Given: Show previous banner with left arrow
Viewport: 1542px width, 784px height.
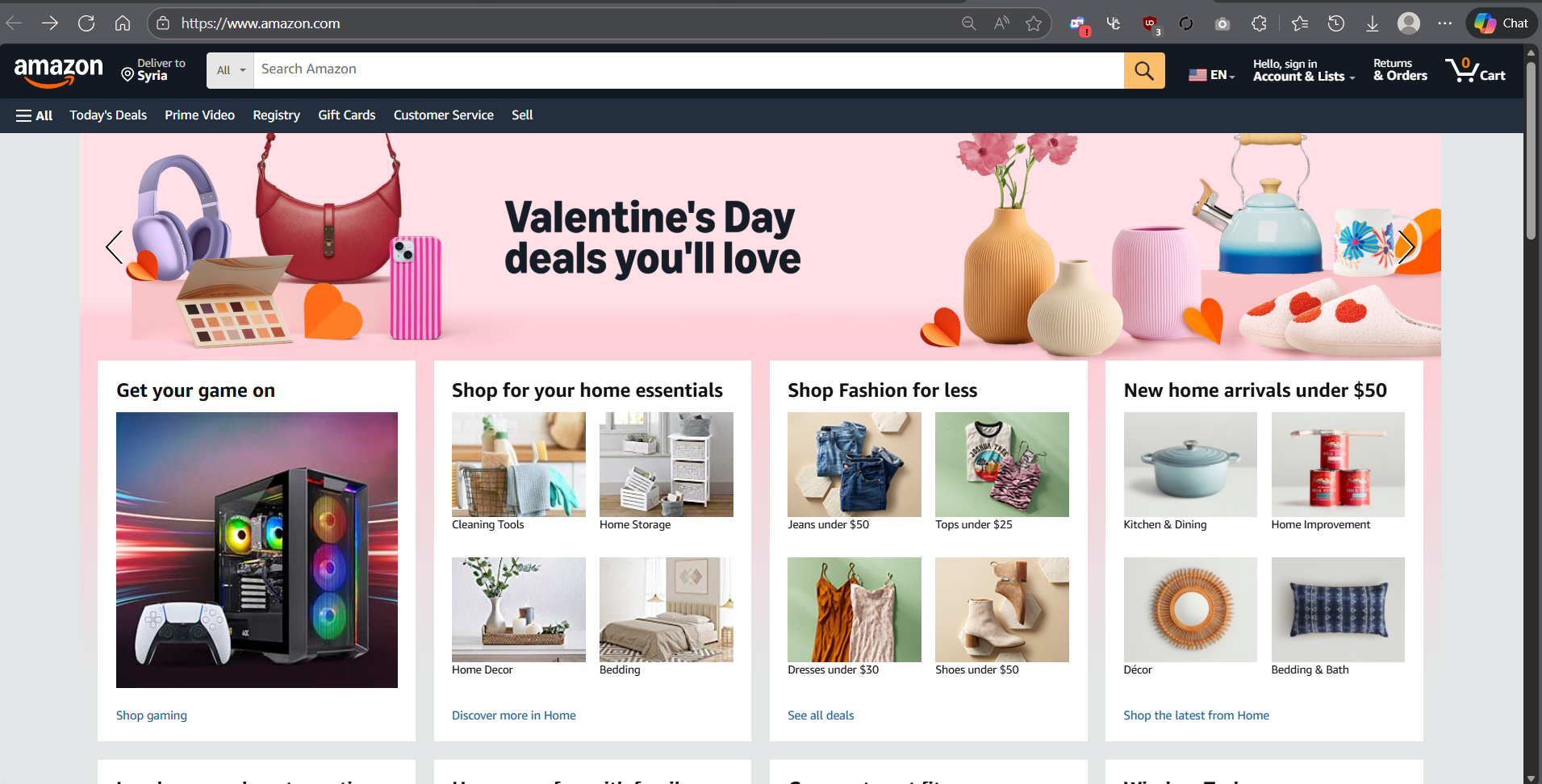Looking at the screenshot, I should pyautogui.click(x=115, y=247).
